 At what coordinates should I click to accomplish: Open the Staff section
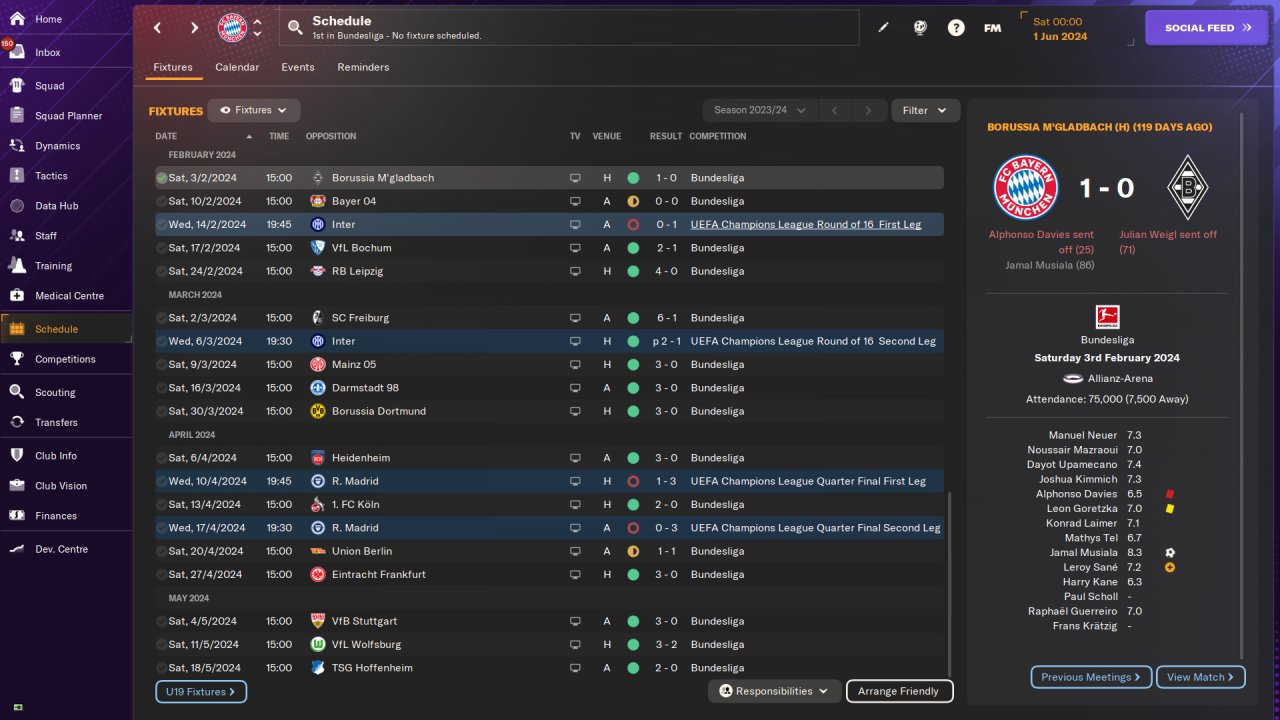tap(66, 236)
